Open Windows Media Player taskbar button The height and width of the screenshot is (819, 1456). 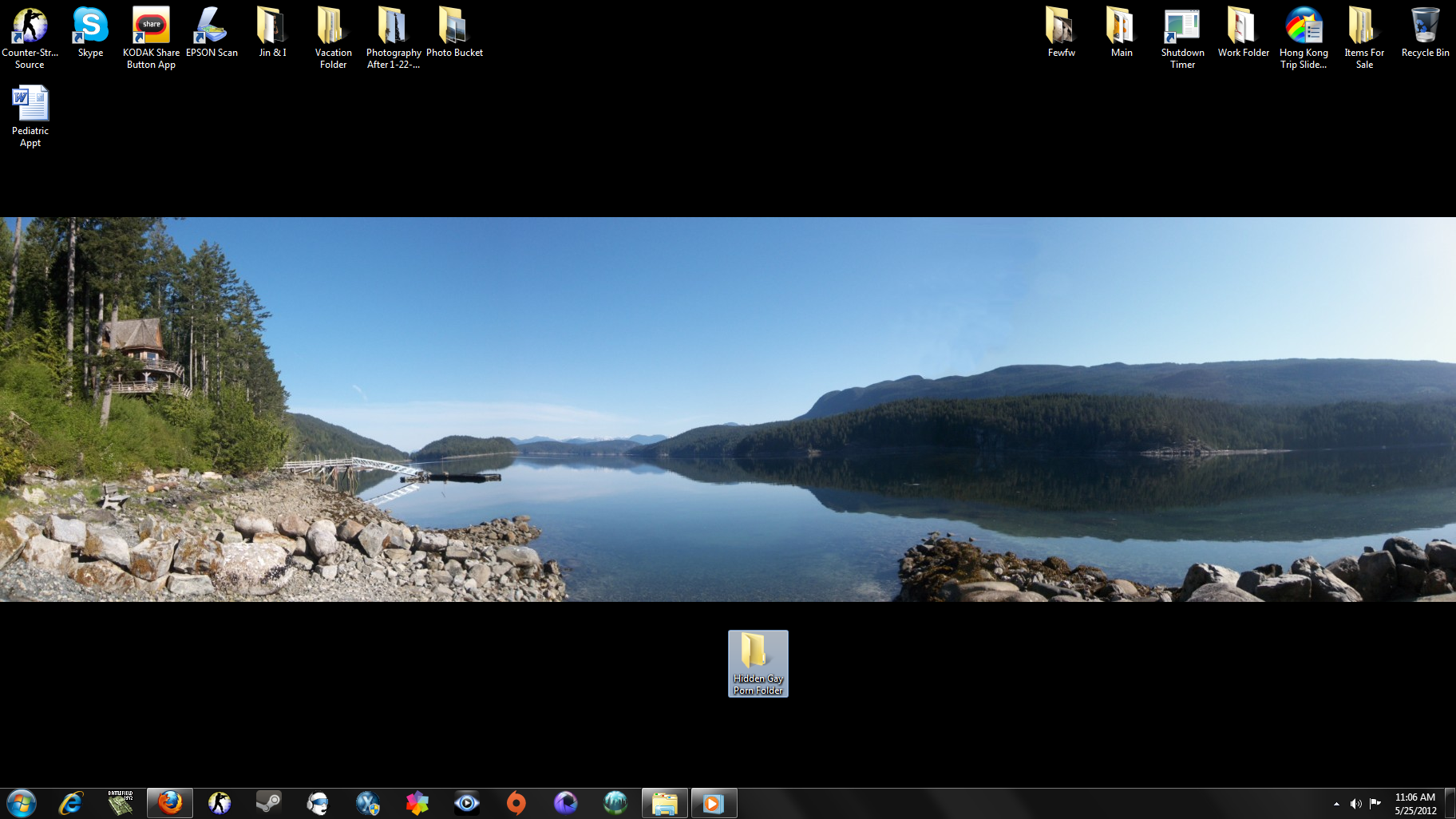(x=714, y=803)
